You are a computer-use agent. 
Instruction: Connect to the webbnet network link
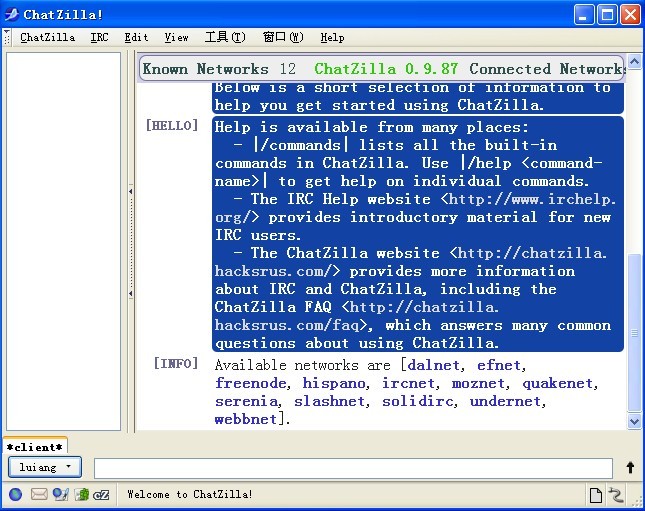click(x=246, y=420)
